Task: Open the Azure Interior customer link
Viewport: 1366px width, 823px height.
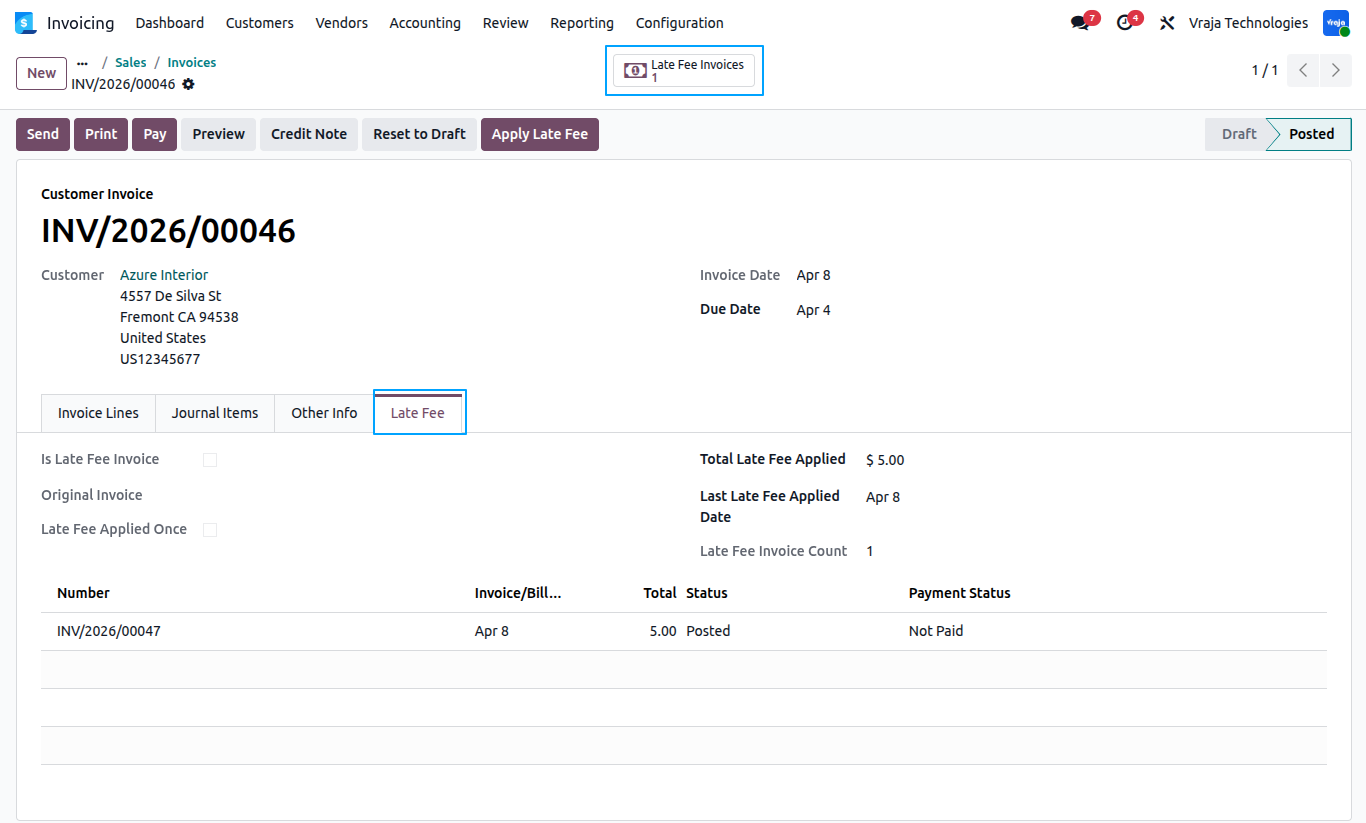Action: point(164,275)
